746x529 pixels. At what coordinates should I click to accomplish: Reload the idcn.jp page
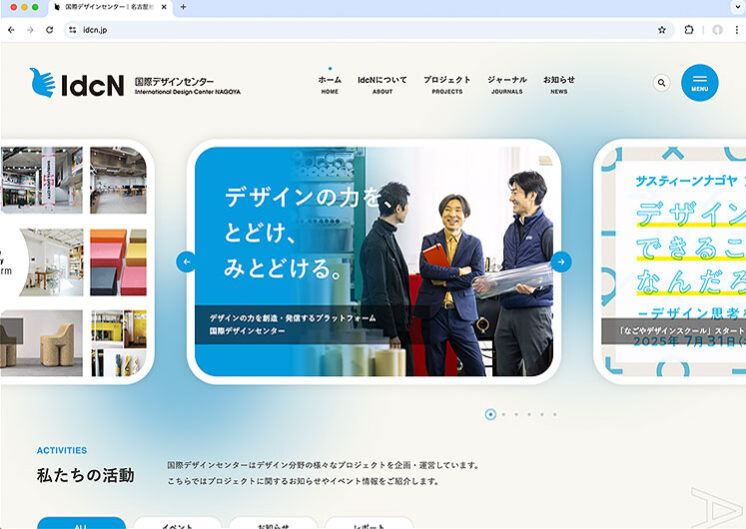pos(49,30)
